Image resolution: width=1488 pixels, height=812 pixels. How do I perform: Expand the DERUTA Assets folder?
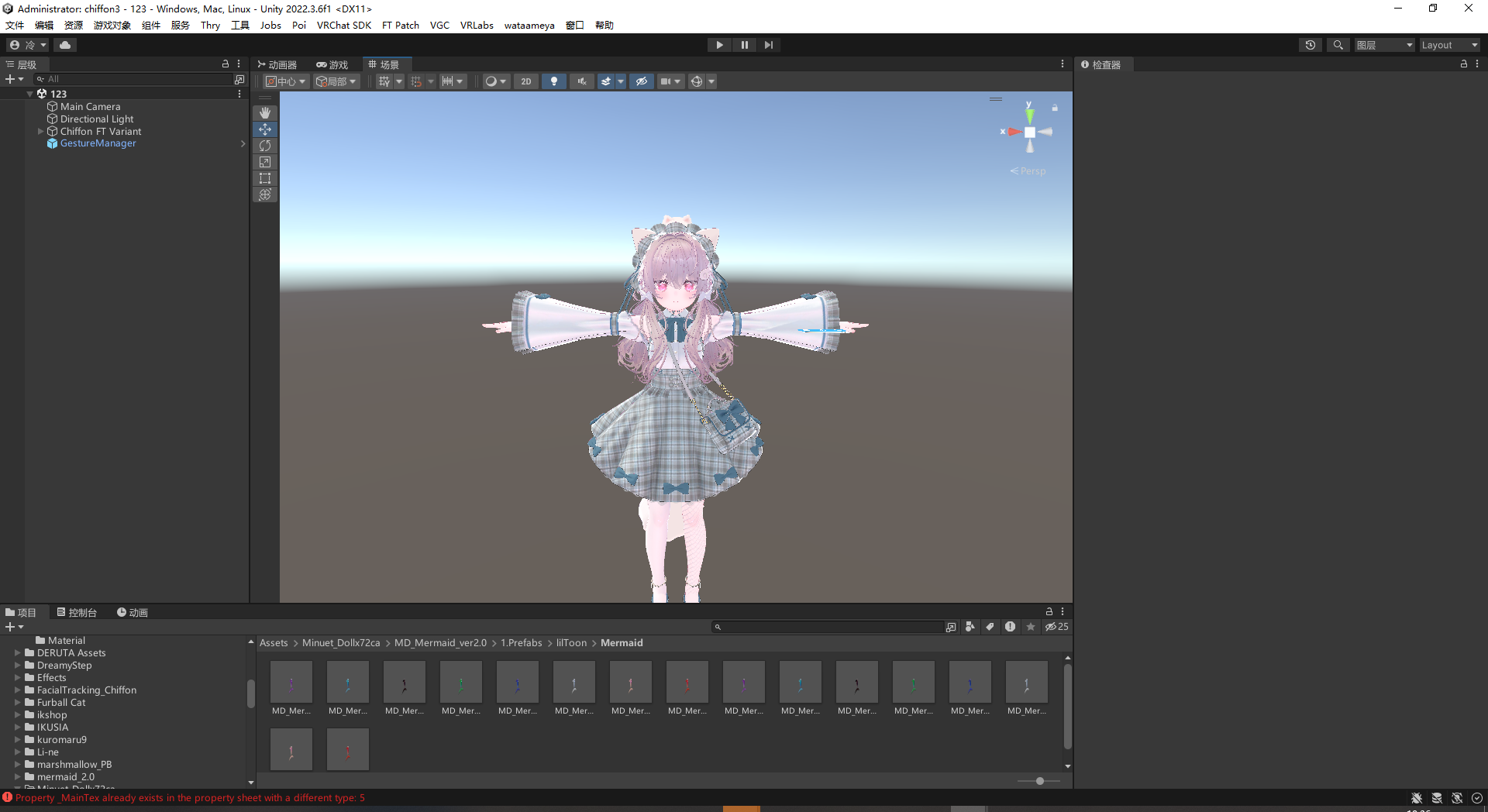click(18, 653)
